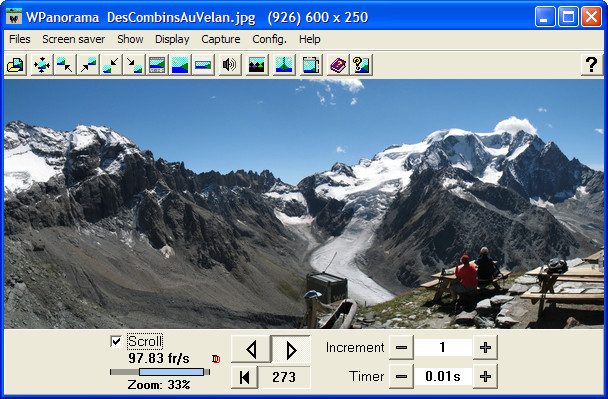This screenshot has height=399, width=608.
Task: Click the move-window-to-top-left arrow icon
Action: pyautogui.click(x=64, y=65)
